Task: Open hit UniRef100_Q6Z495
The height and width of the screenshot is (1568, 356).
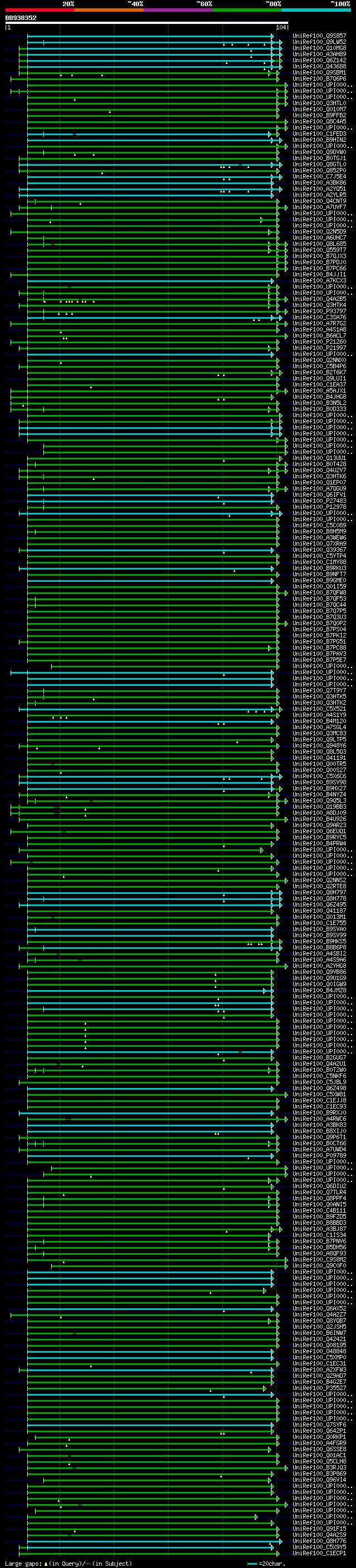Action: click(319, 905)
